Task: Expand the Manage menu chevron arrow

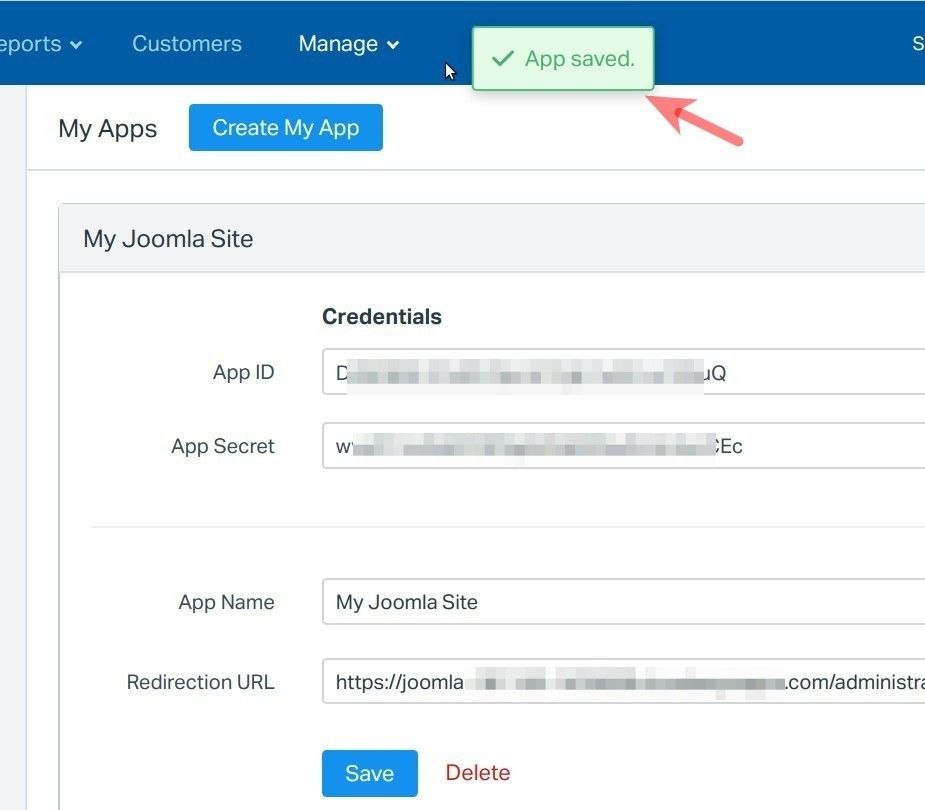Action: (x=393, y=45)
